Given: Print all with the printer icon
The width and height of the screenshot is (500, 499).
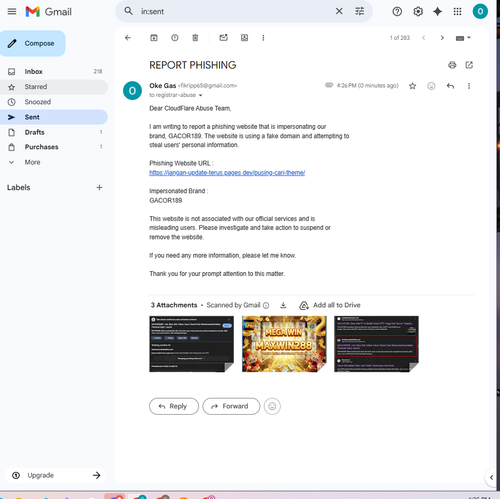Looking at the screenshot, I should pyautogui.click(x=452, y=65).
